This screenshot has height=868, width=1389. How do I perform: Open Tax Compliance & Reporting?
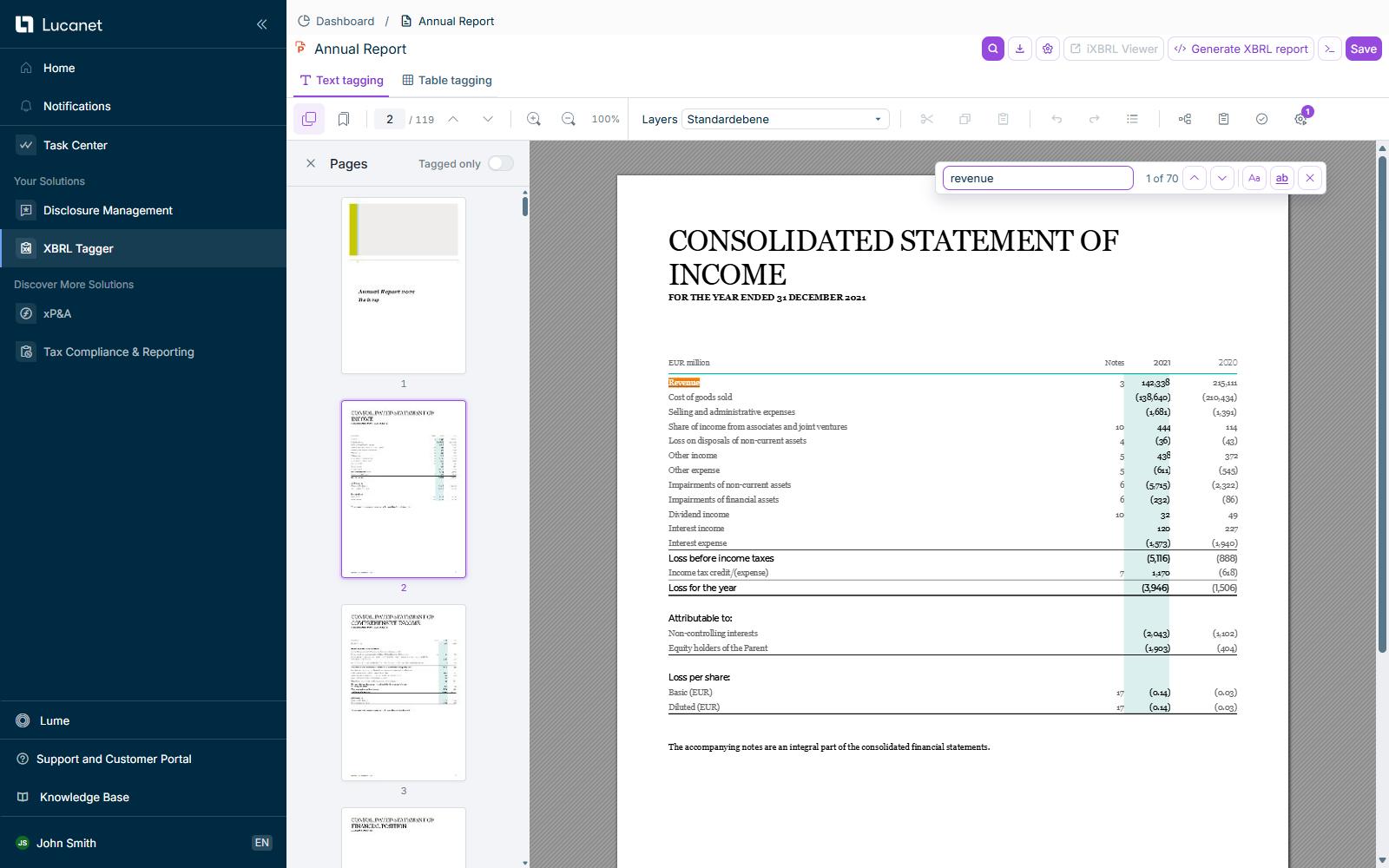click(x=143, y=352)
